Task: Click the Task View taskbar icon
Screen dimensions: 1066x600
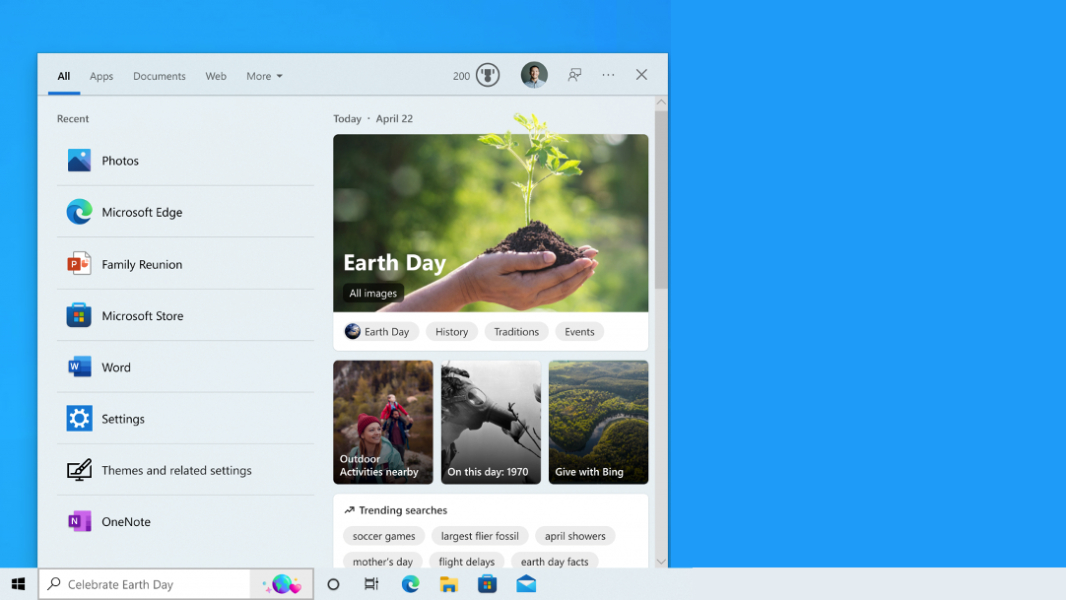Action: click(371, 584)
